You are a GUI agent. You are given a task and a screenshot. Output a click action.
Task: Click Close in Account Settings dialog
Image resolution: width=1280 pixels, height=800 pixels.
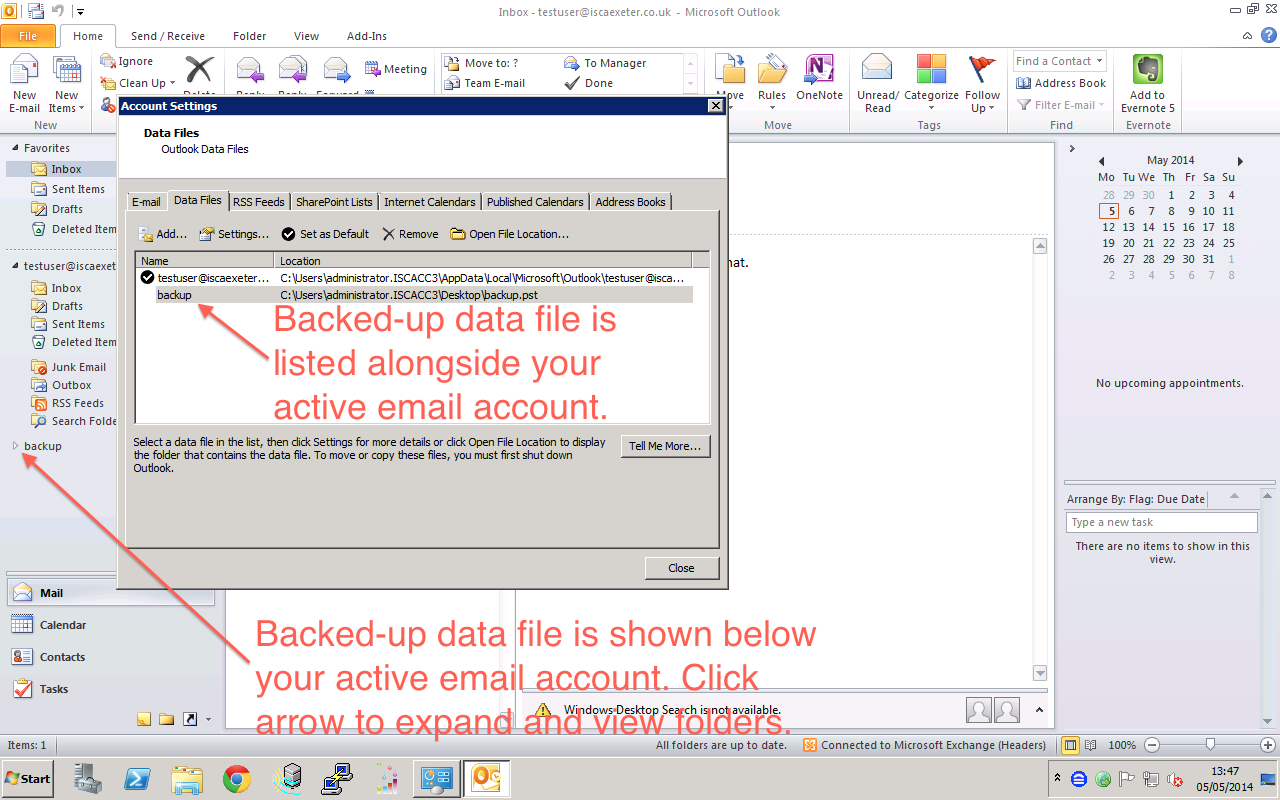681,568
